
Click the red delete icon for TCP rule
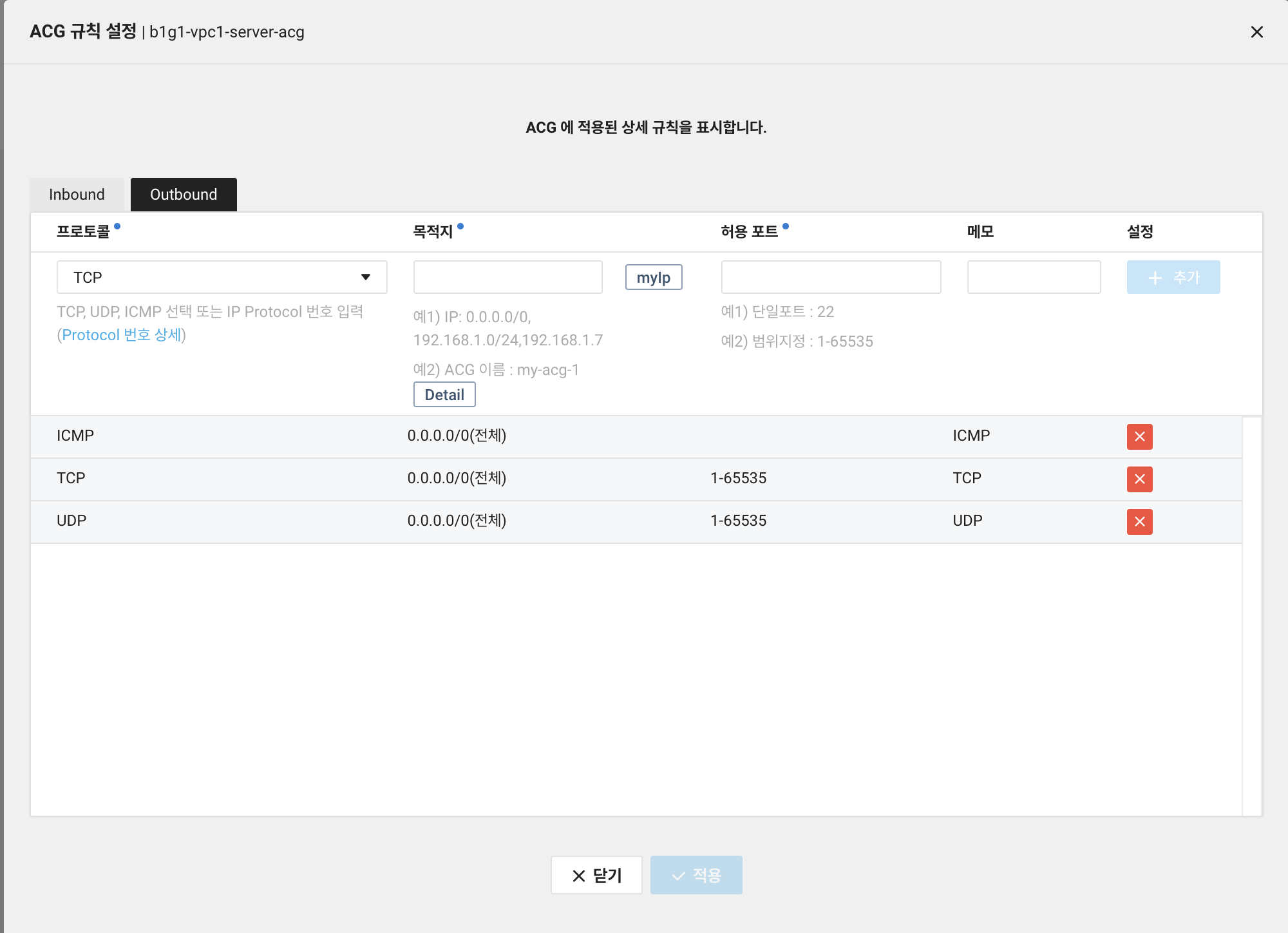tap(1140, 479)
